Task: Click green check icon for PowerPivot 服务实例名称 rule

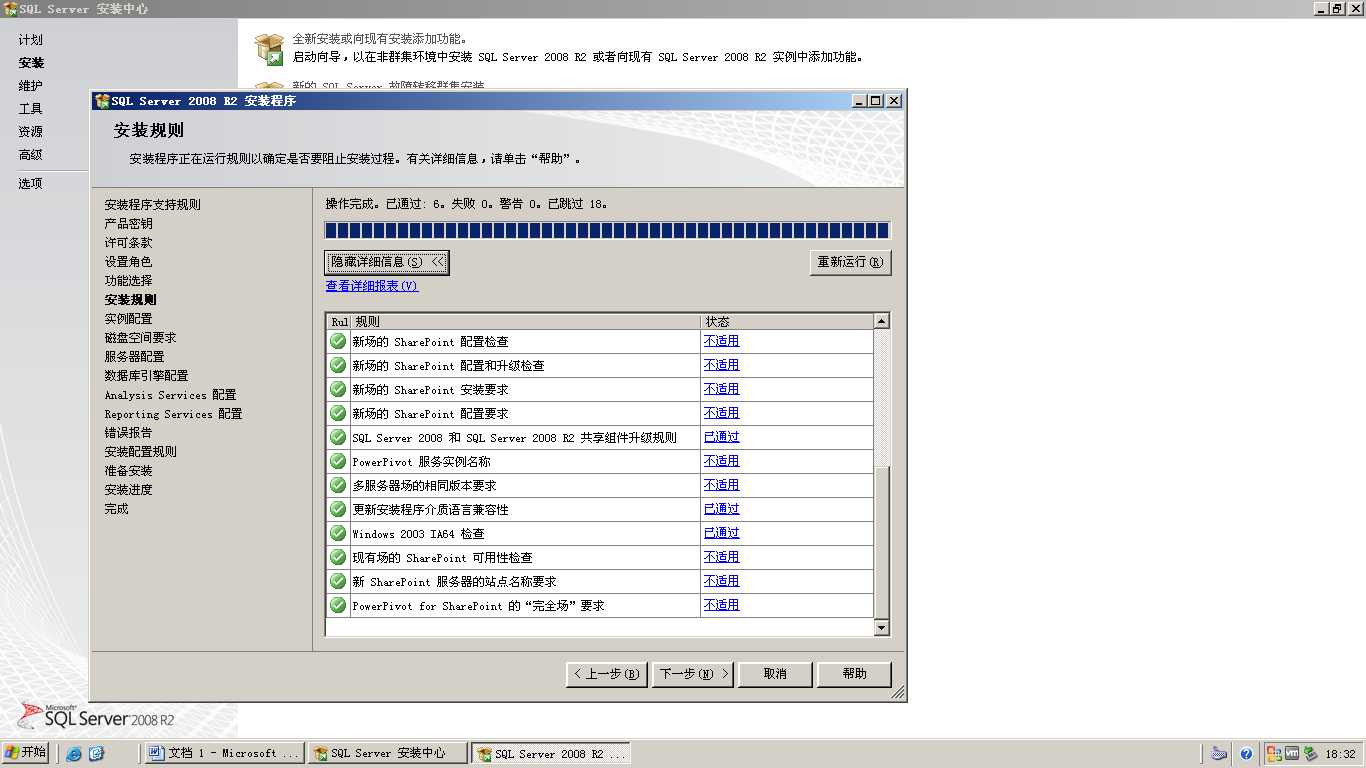Action: click(x=338, y=461)
